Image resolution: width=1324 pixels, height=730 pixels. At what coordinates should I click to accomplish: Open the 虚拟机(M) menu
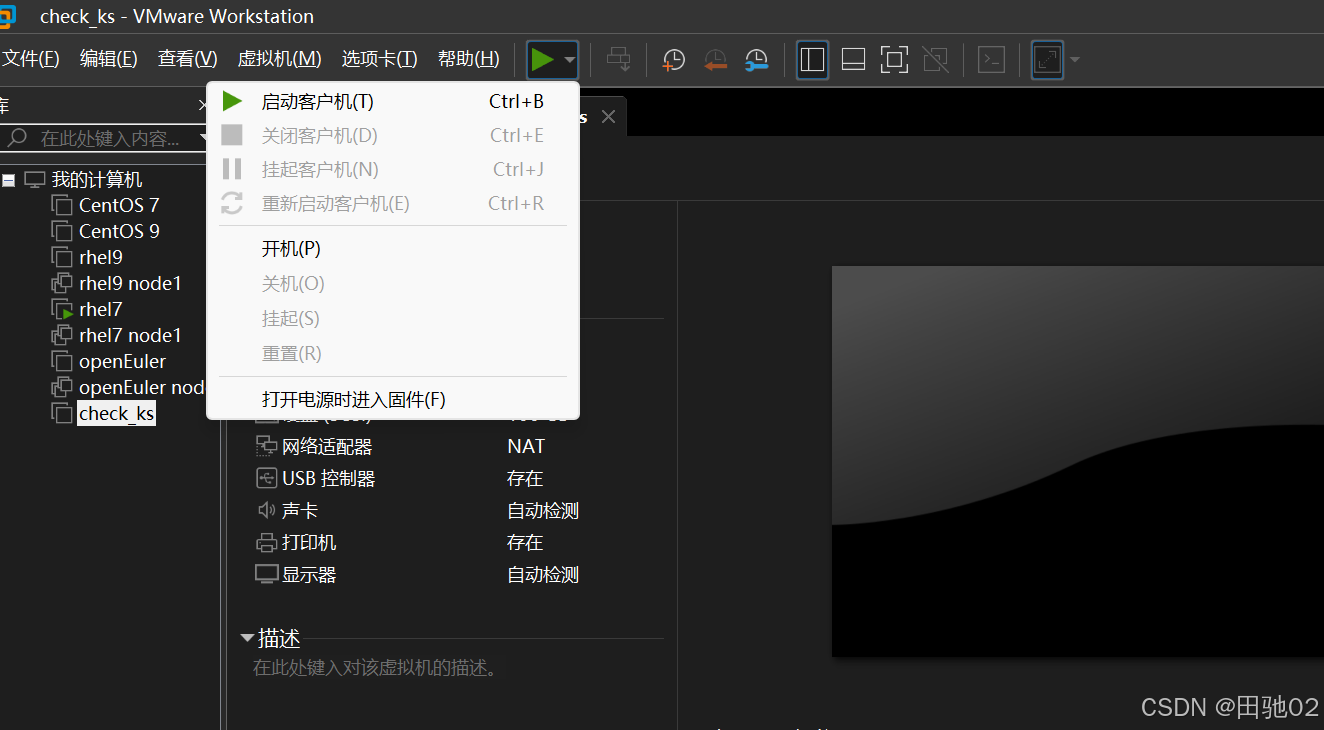(x=279, y=59)
